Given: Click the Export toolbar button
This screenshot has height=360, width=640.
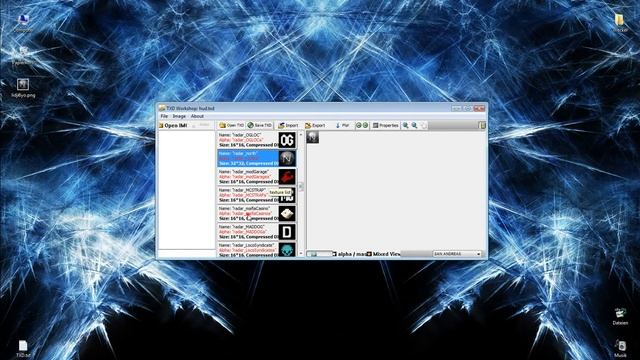Looking at the screenshot, I should point(315,125).
